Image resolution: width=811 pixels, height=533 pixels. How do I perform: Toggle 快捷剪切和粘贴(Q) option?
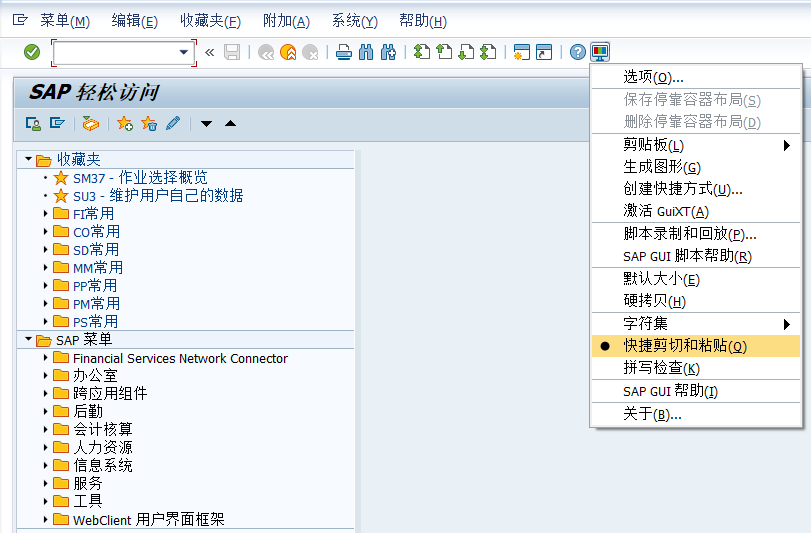[x=696, y=346]
